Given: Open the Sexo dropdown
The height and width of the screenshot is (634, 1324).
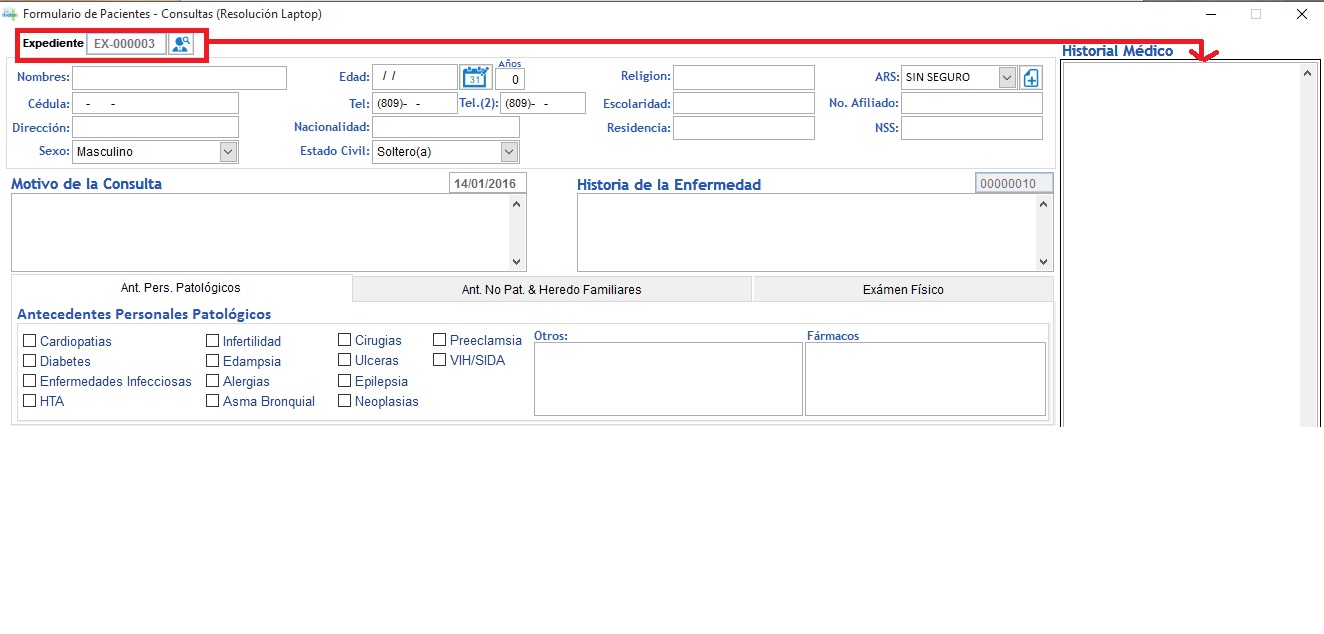Looking at the screenshot, I should (229, 152).
